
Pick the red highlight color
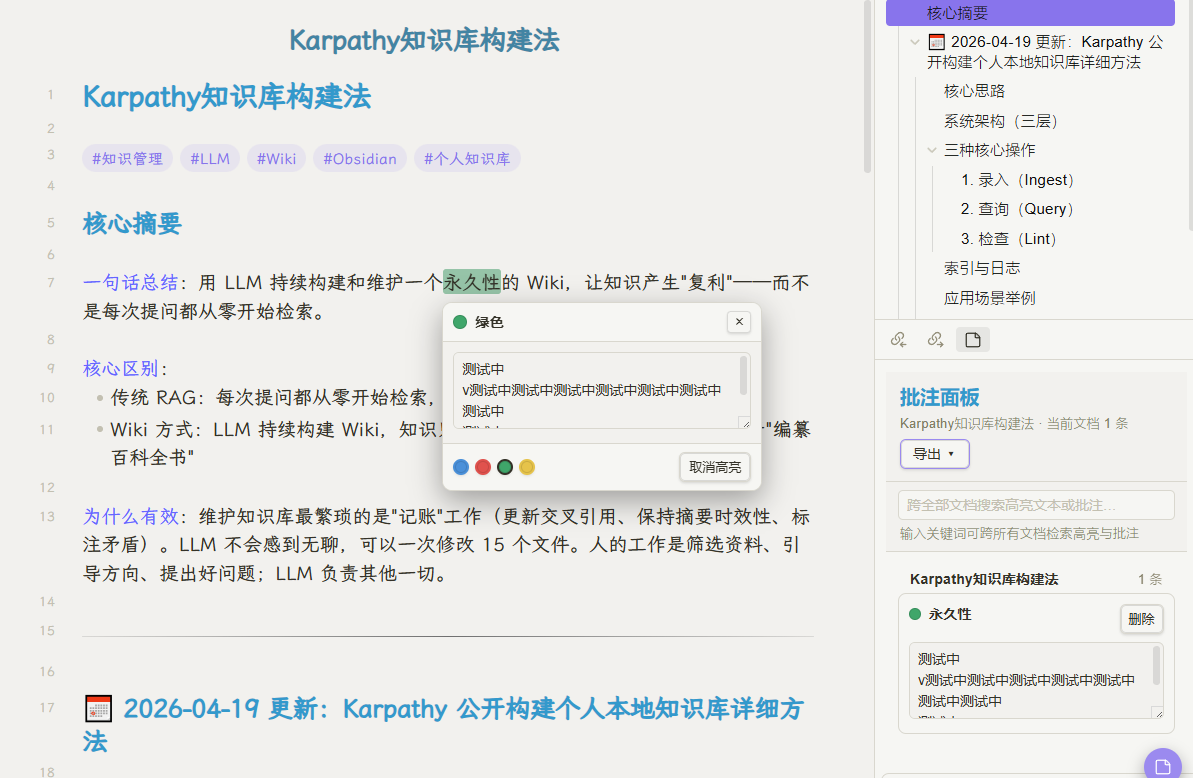483,467
